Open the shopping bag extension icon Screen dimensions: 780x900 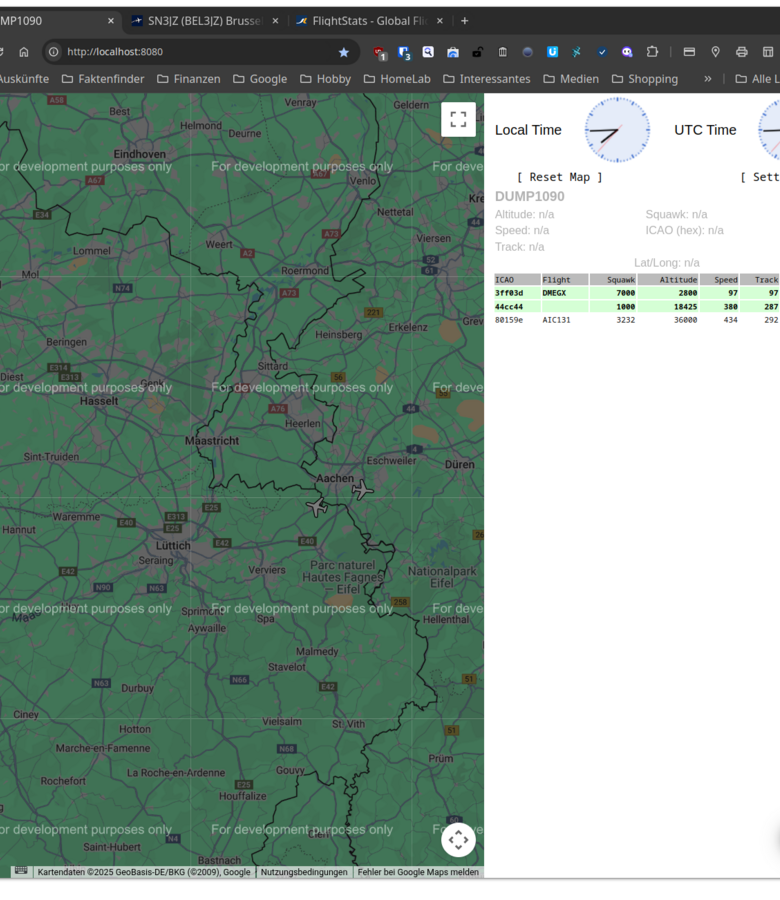[x=453, y=52]
